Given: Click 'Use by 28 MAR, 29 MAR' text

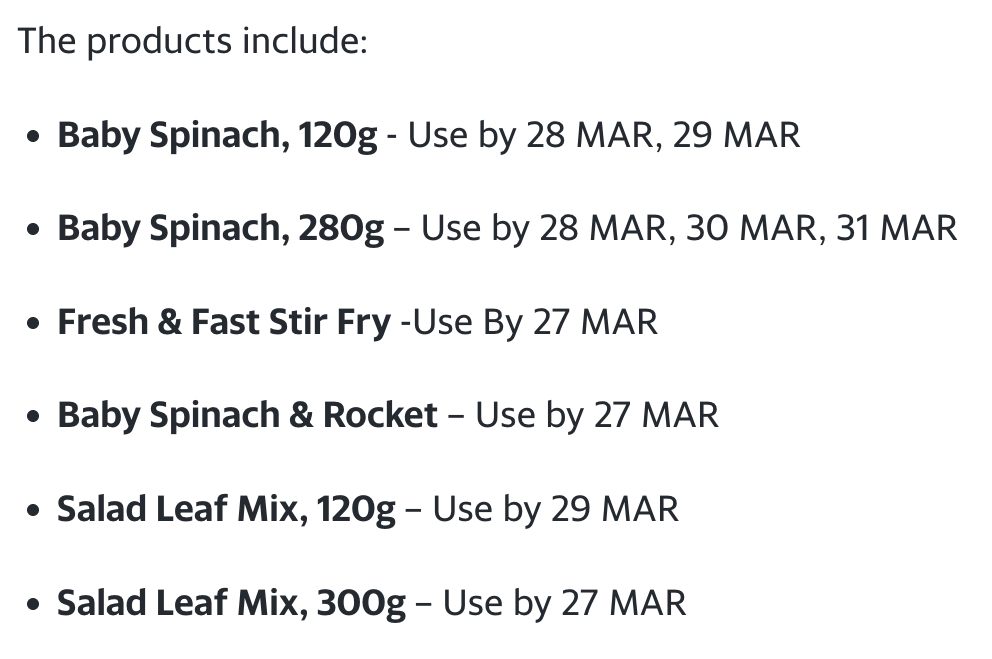Looking at the screenshot, I should pos(604,135).
